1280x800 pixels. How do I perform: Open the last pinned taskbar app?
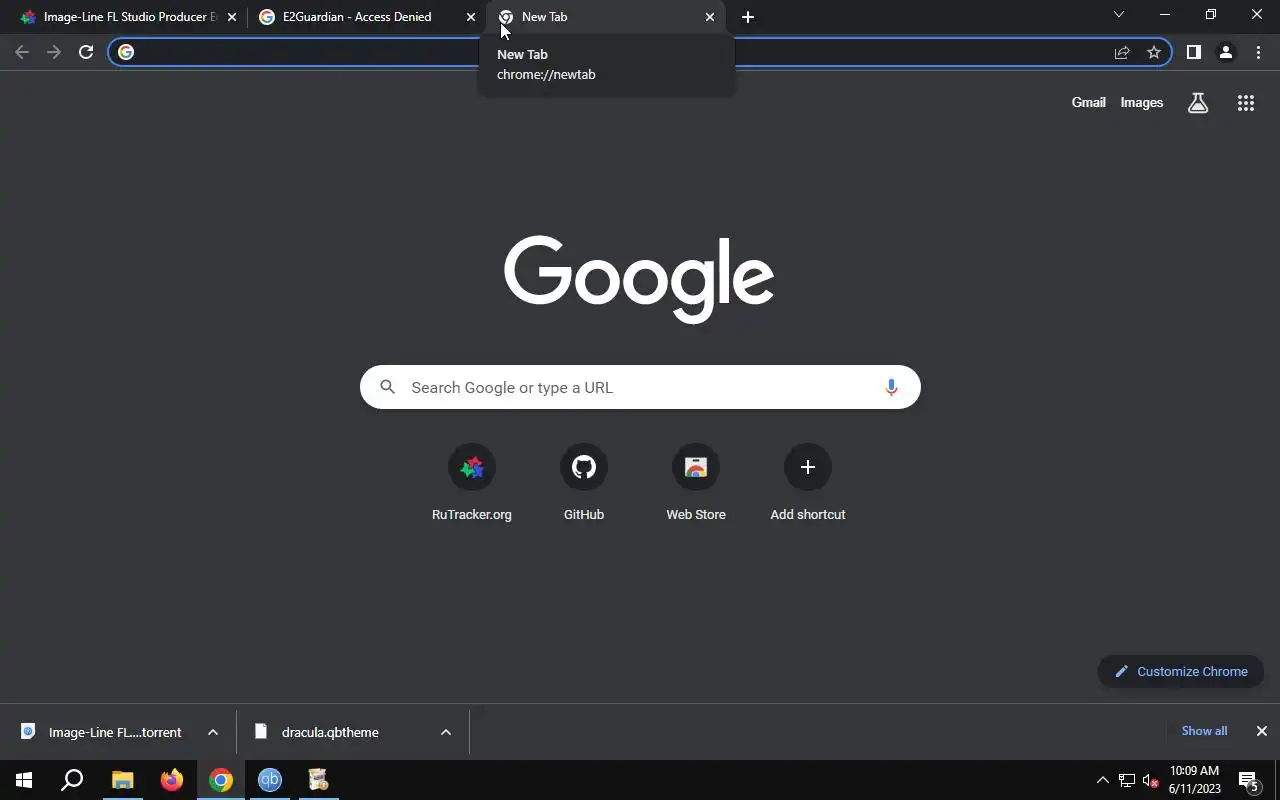point(318,780)
